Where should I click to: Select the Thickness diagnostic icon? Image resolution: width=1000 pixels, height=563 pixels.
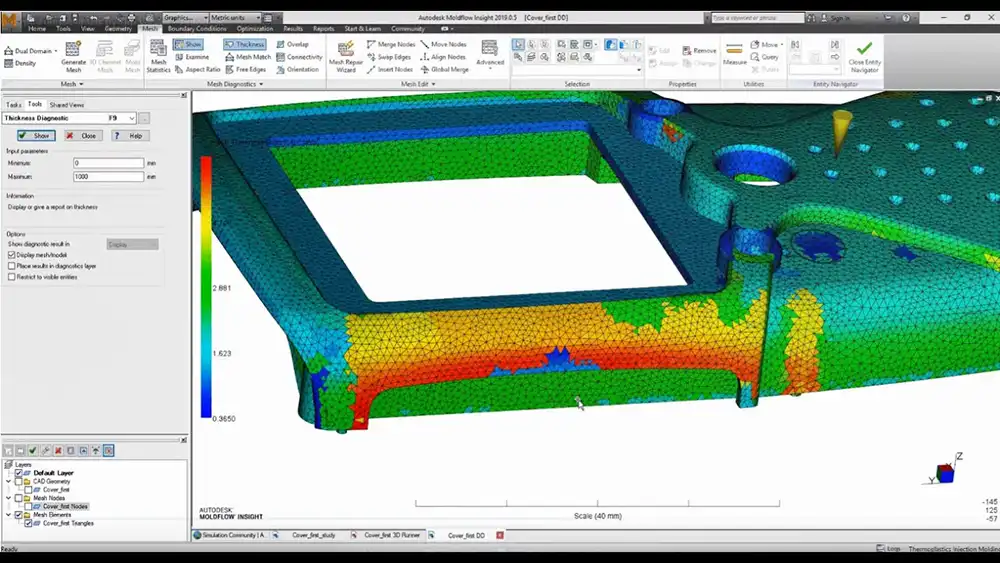pyautogui.click(x=245, y=45)
